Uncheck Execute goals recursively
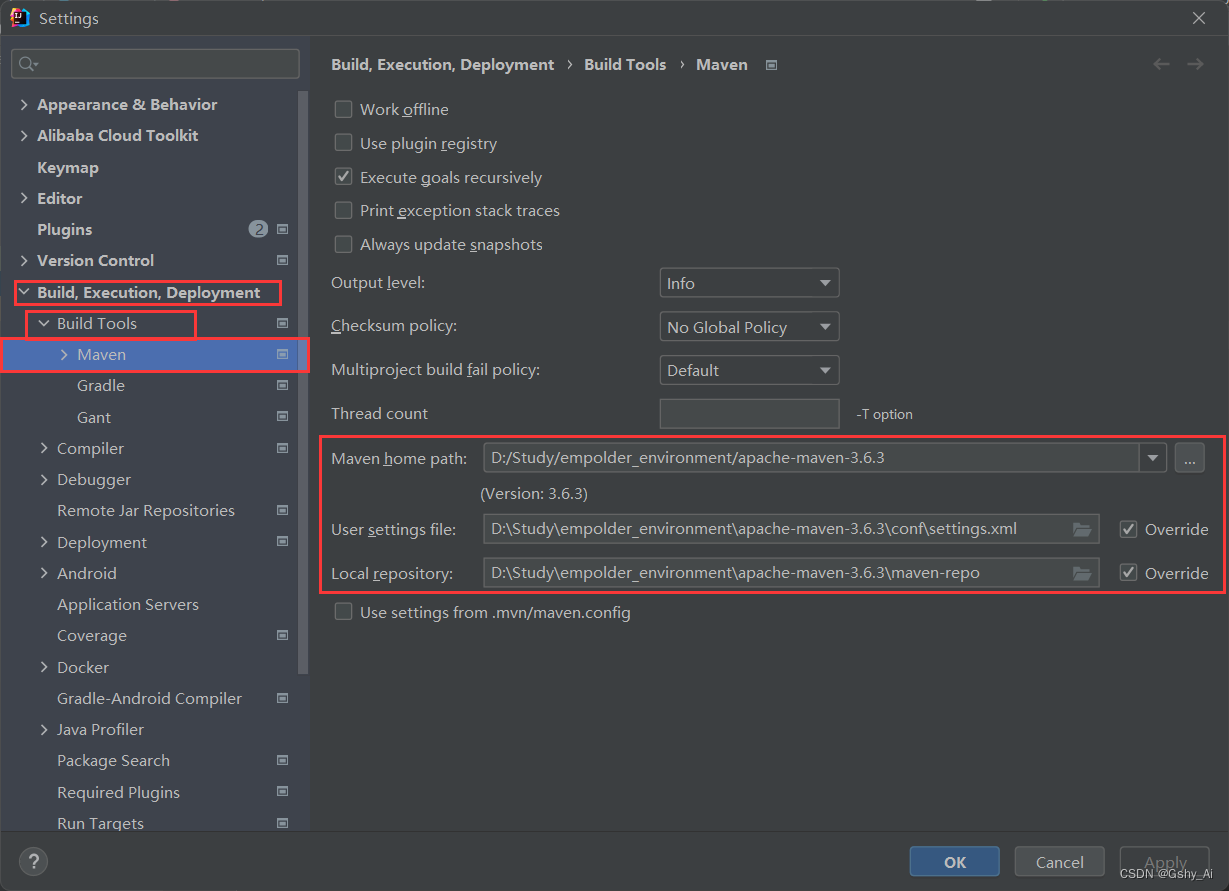The height and width of the screenshot is (891, 1229). (343, 177)
